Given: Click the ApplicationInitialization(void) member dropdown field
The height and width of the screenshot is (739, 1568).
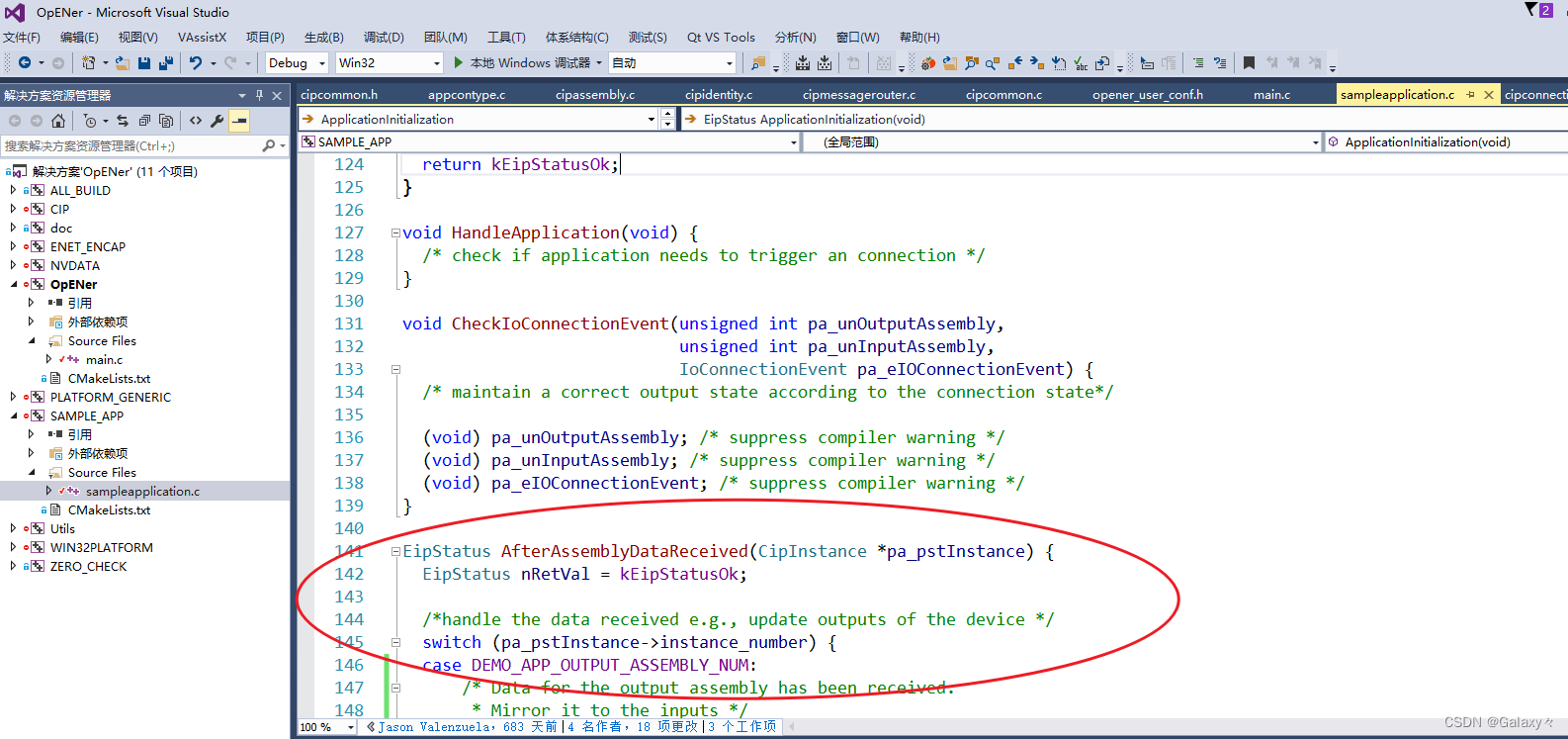Looking at the screenshot, I should click(x=1446, y=142).
